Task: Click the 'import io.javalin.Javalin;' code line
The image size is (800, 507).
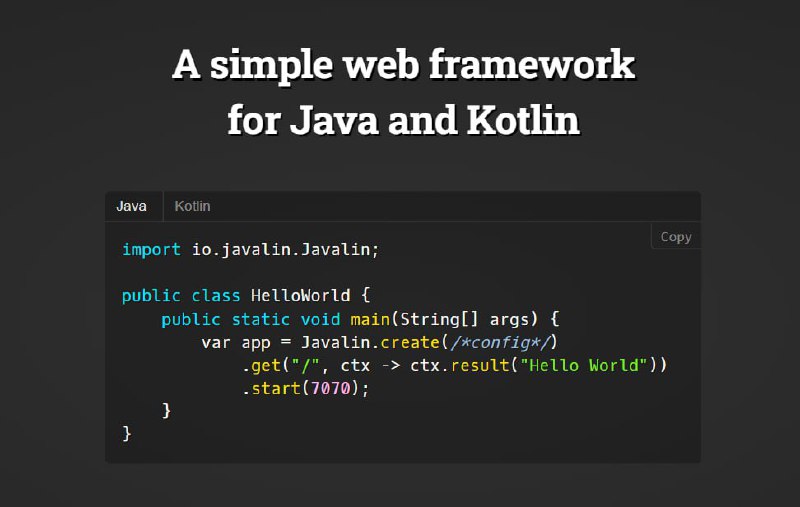Action: click(x=251, y=249)
